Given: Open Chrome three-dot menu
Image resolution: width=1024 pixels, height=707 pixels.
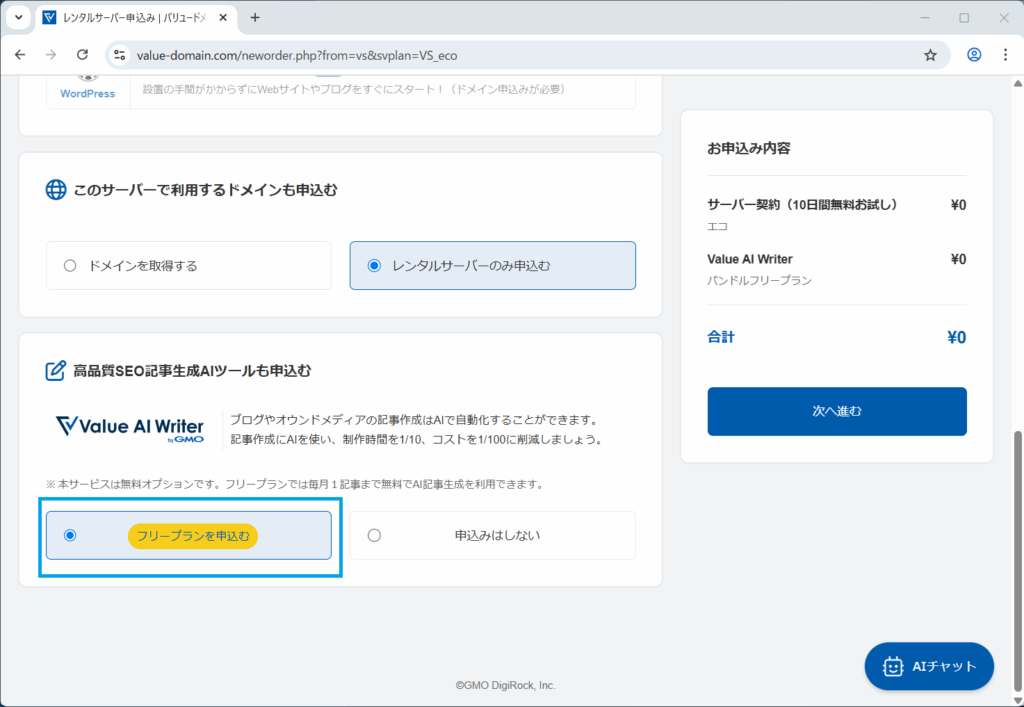Looking at the screenshot, I should pyautogui.click(x=1005, y=55).
